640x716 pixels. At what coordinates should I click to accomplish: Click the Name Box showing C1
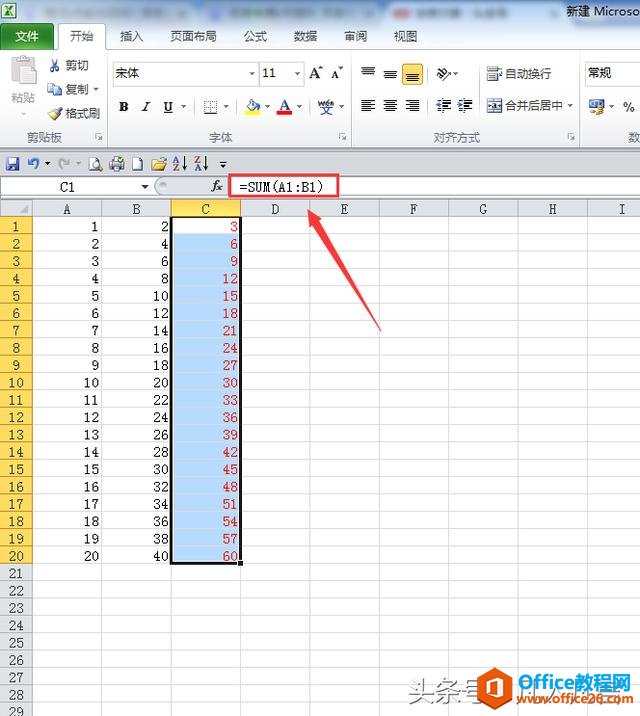pos(68,186)
